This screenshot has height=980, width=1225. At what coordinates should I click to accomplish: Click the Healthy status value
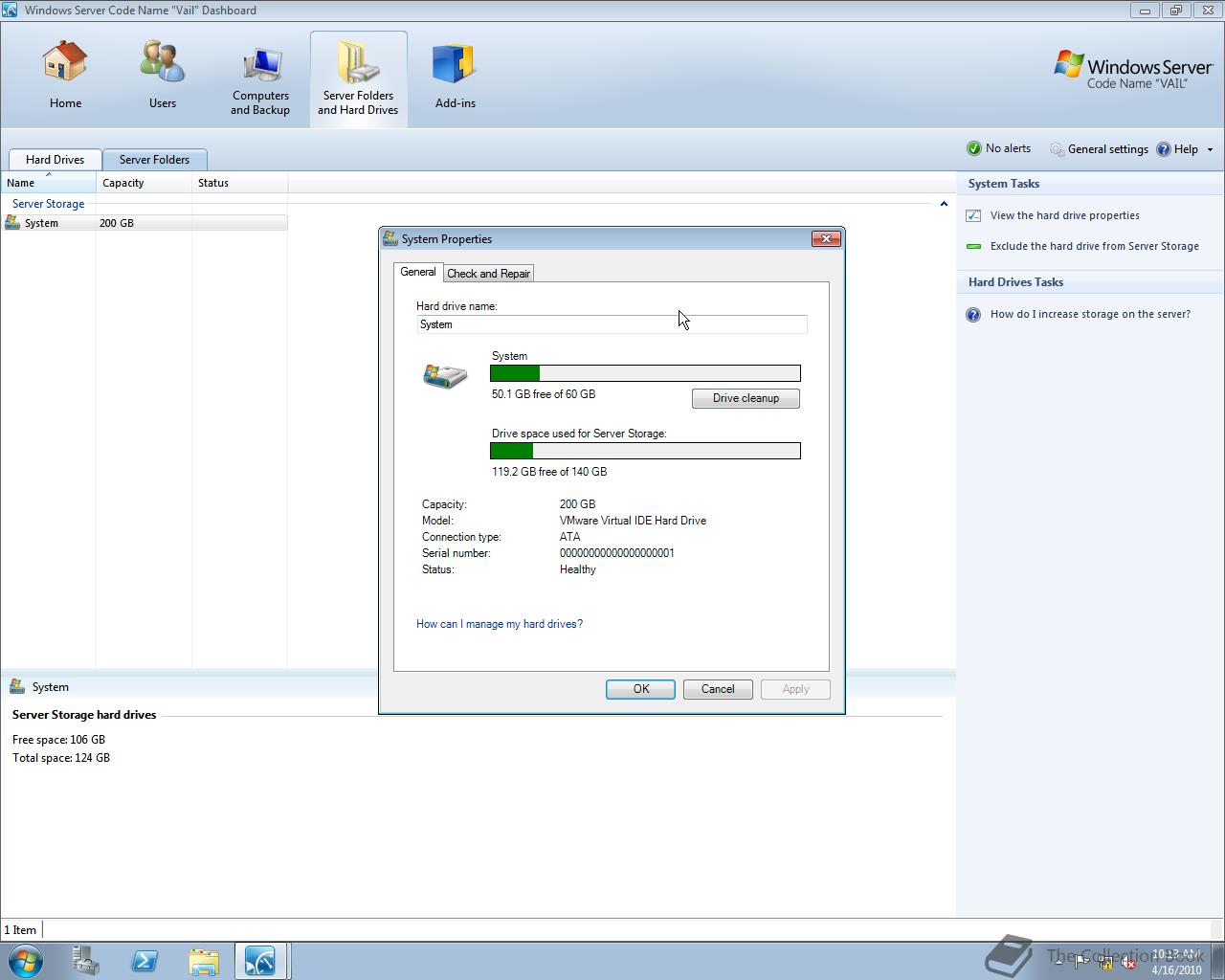578,569
